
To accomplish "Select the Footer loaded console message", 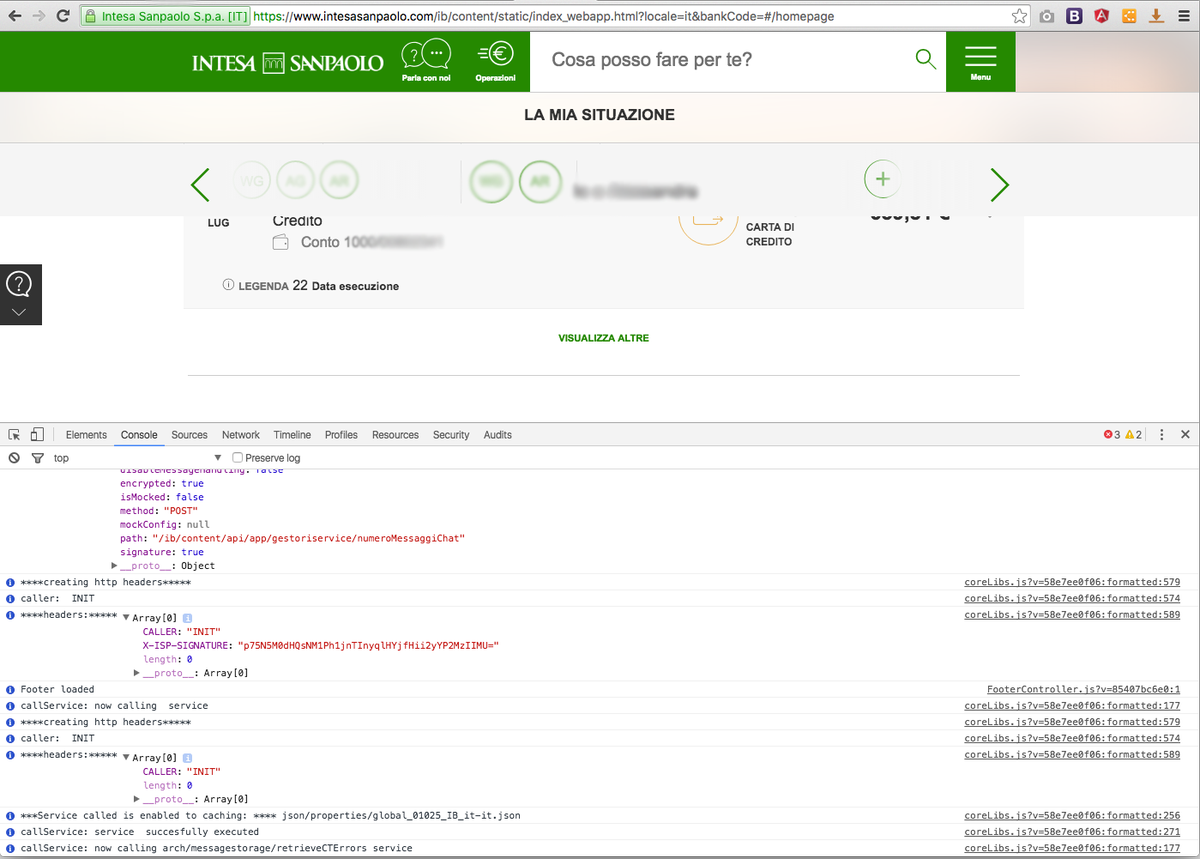I will pyautogui.click(x=57, y=689).
